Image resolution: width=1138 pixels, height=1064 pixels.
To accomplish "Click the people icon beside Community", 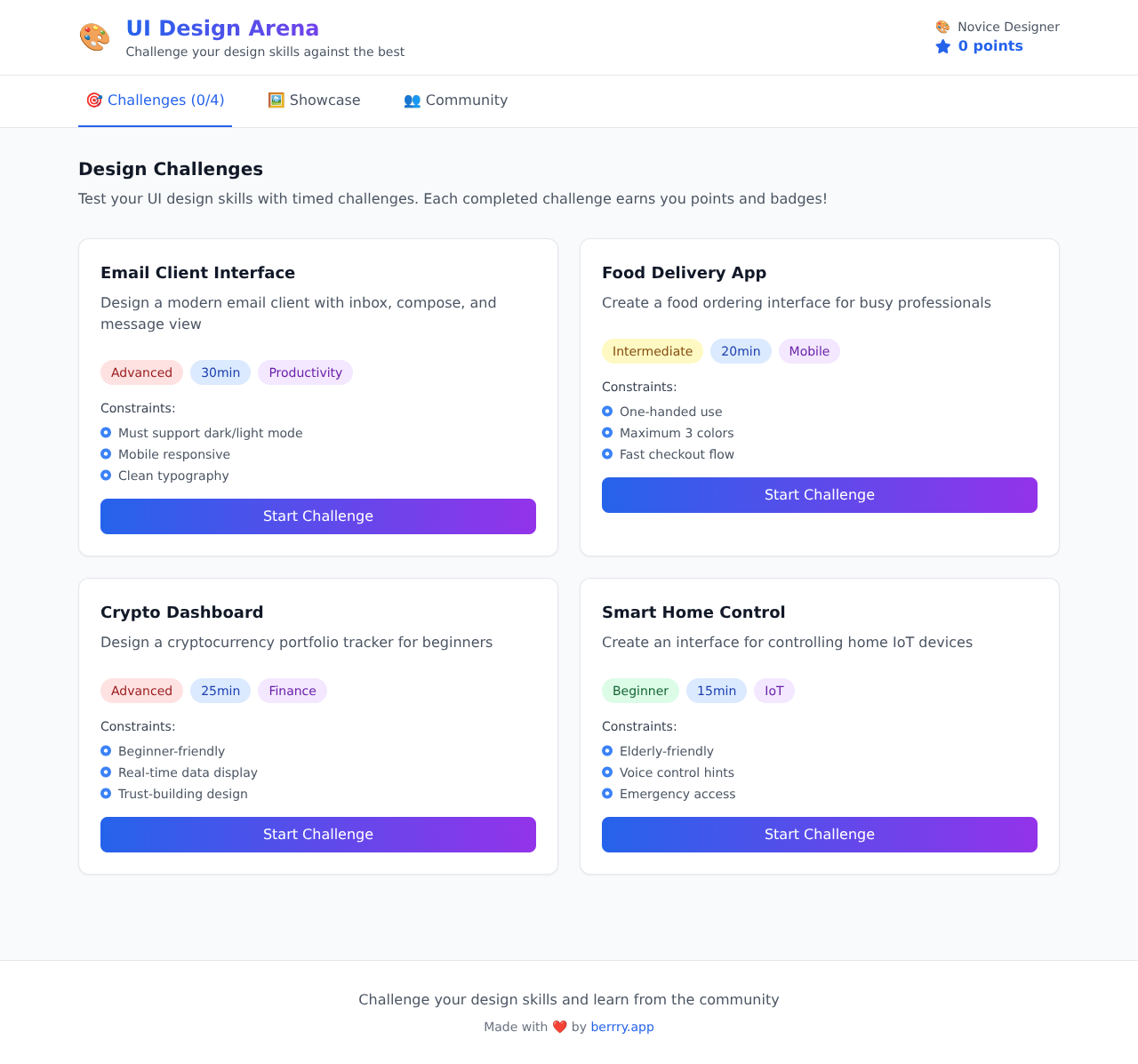I will pos(411,100).
